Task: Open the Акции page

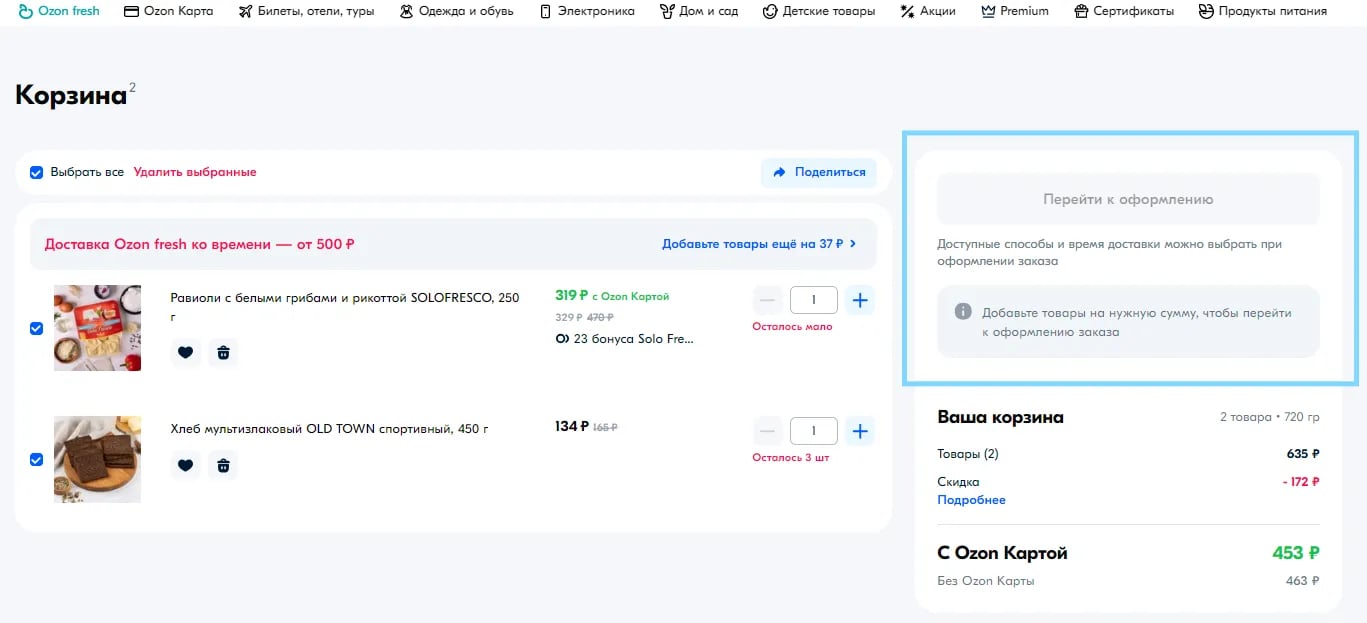Action: (x=928, y=11)
